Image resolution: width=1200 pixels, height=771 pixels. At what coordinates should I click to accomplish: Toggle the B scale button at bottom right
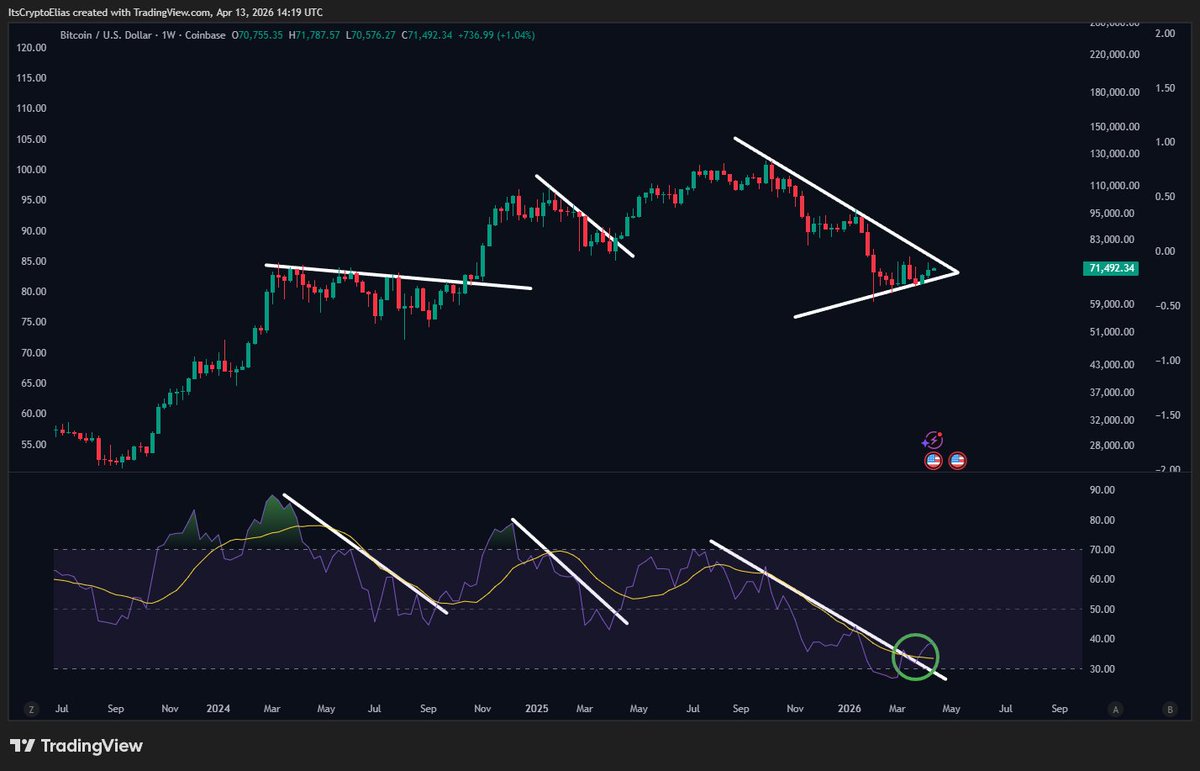point(1169,709)
